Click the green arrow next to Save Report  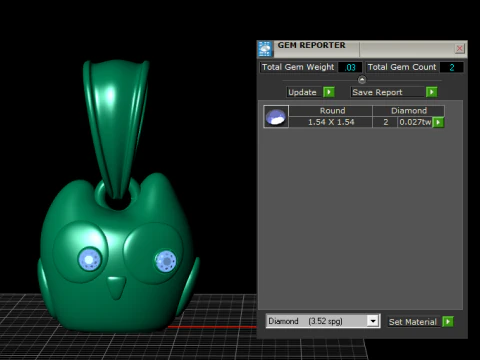[432, 92]
